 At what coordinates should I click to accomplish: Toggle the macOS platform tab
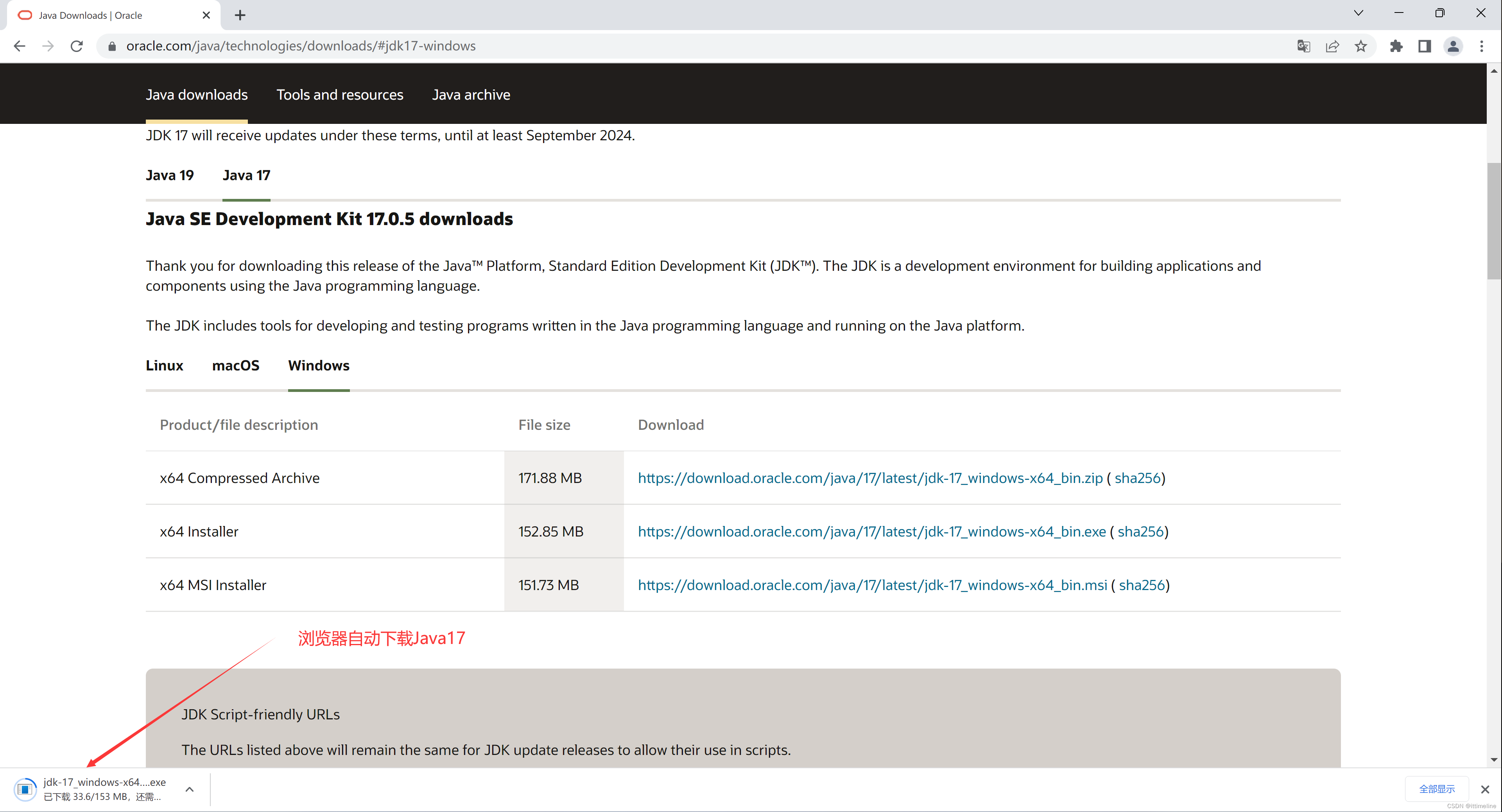coord(234,365)
